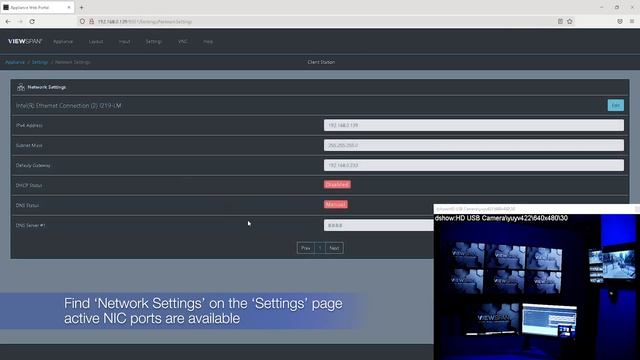
Task: Focus the Subnet Mask field
Action: click(473, 145)
